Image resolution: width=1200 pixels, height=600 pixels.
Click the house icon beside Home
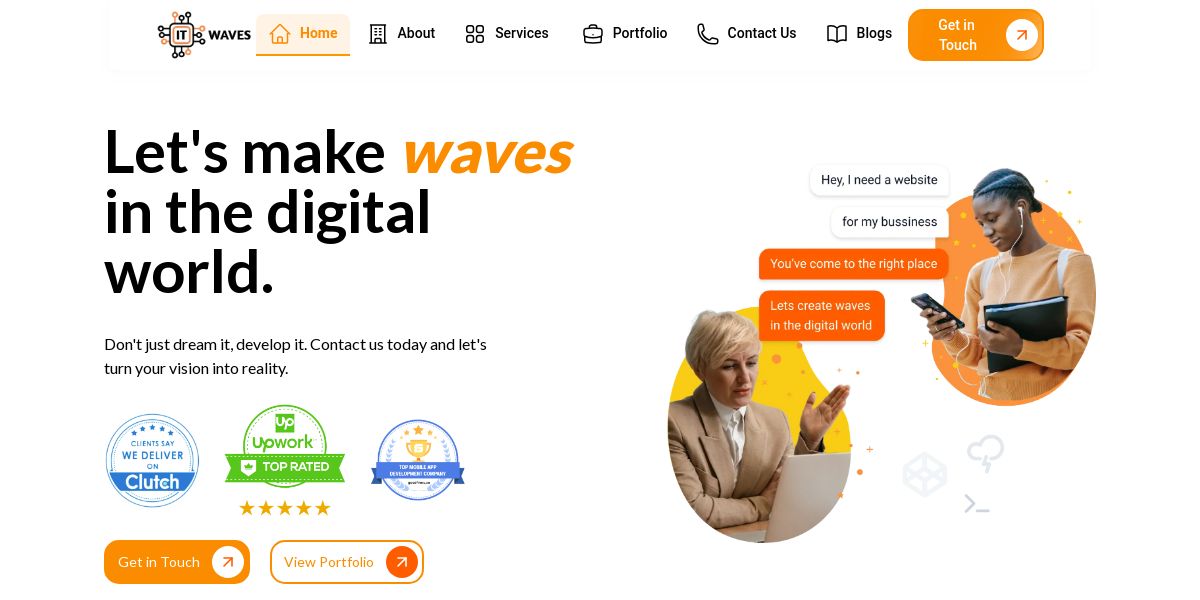280,33
